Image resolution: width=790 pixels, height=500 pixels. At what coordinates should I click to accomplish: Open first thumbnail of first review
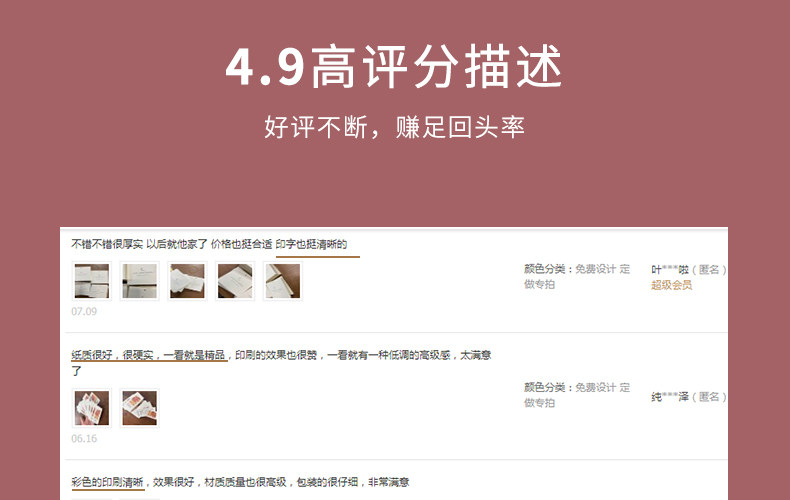point(92,281)
